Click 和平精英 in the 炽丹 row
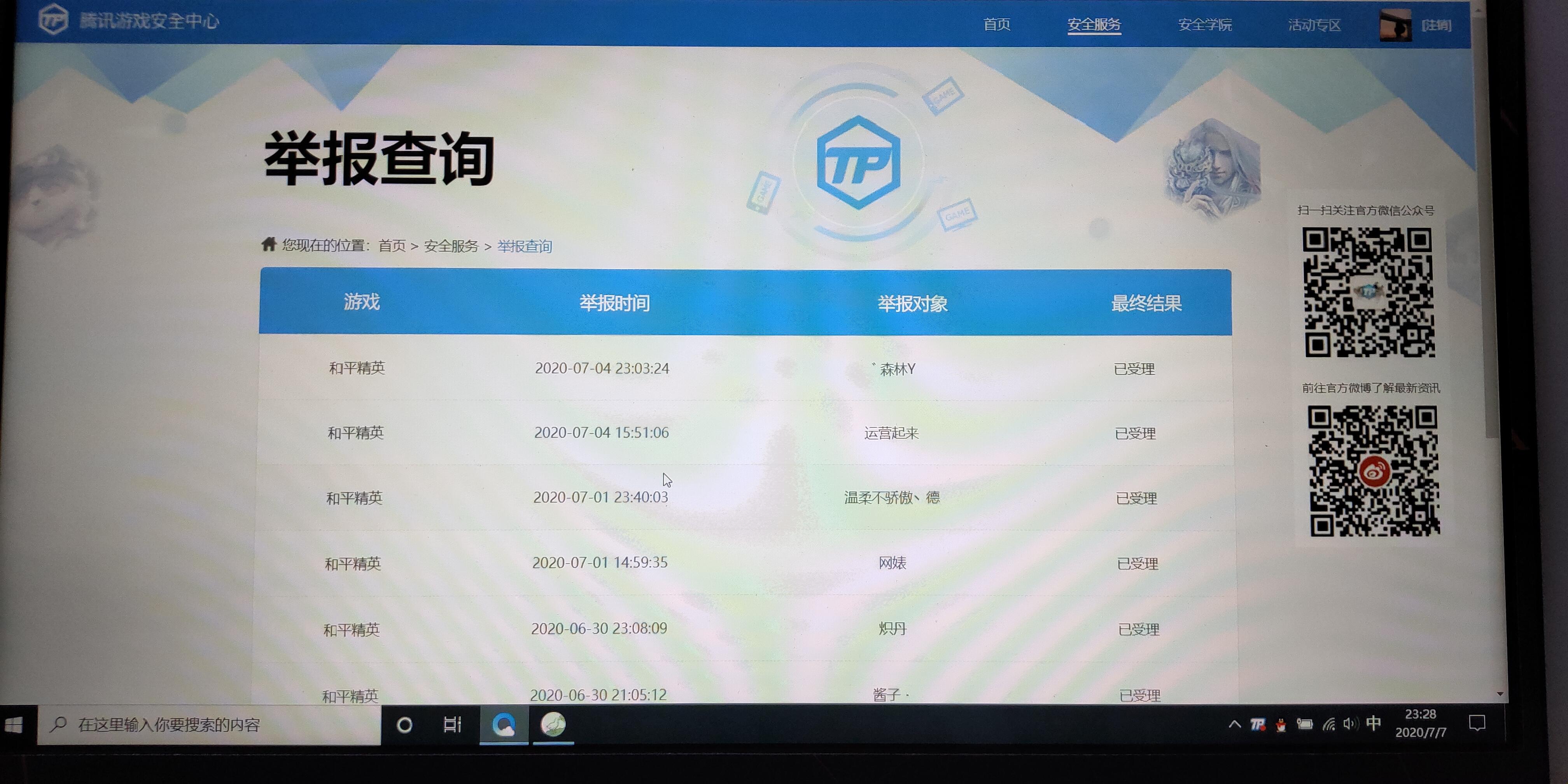Viewport: 1568px width, 784px height. point(351,629)
